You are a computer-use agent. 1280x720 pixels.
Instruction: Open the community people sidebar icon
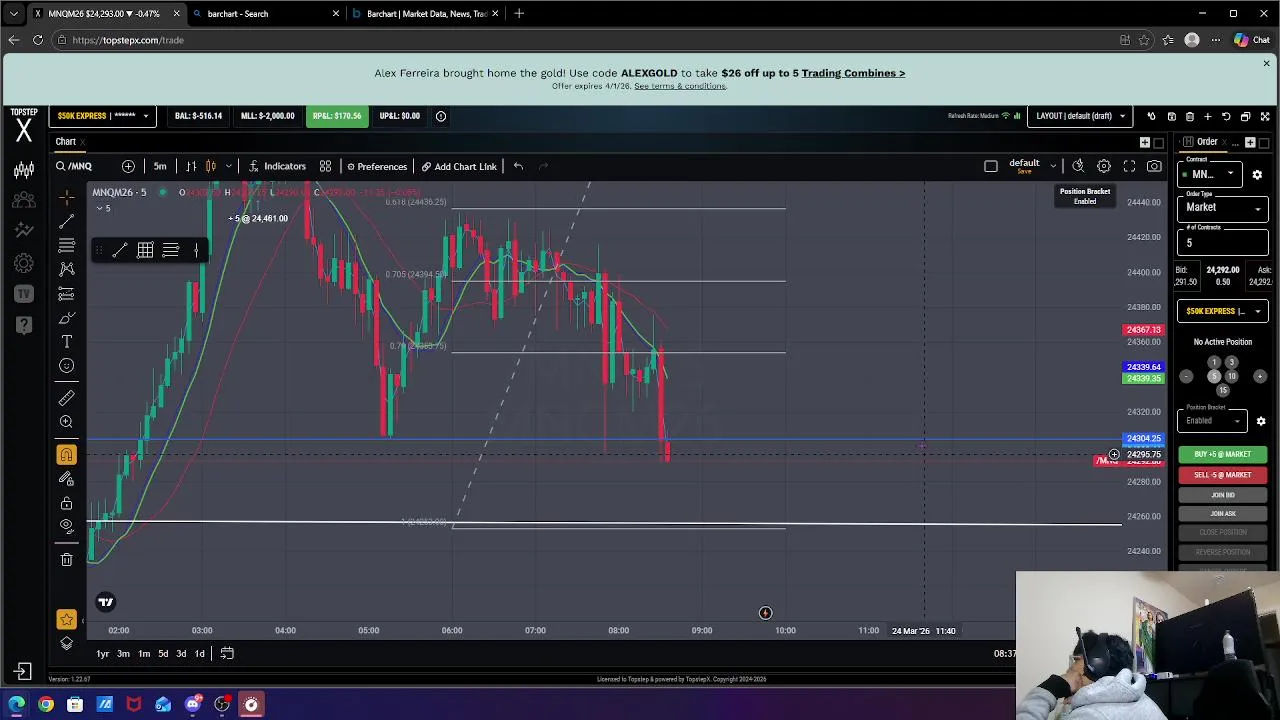coord(24,200)
